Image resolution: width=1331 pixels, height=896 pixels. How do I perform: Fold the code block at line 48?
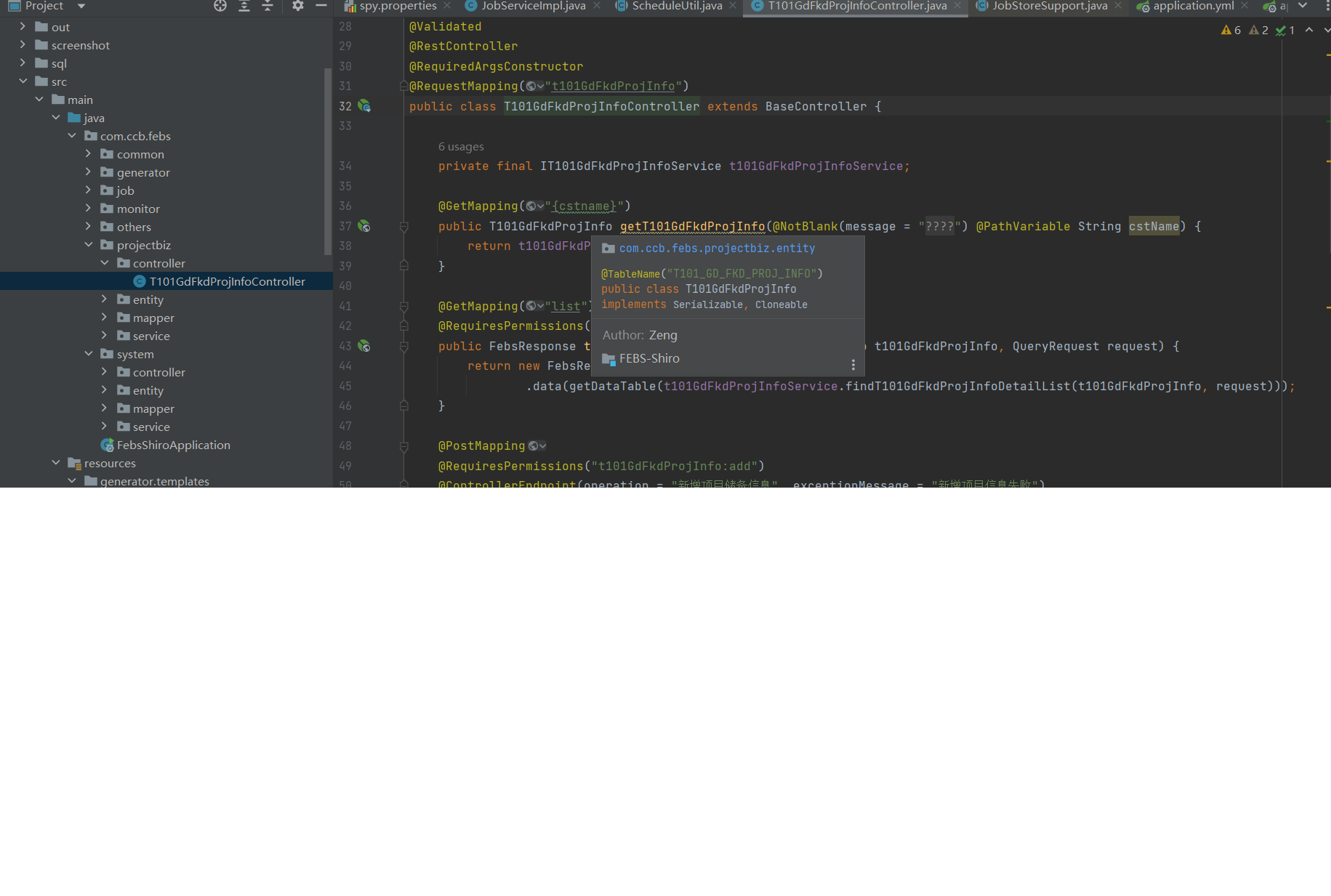[404, 446]
